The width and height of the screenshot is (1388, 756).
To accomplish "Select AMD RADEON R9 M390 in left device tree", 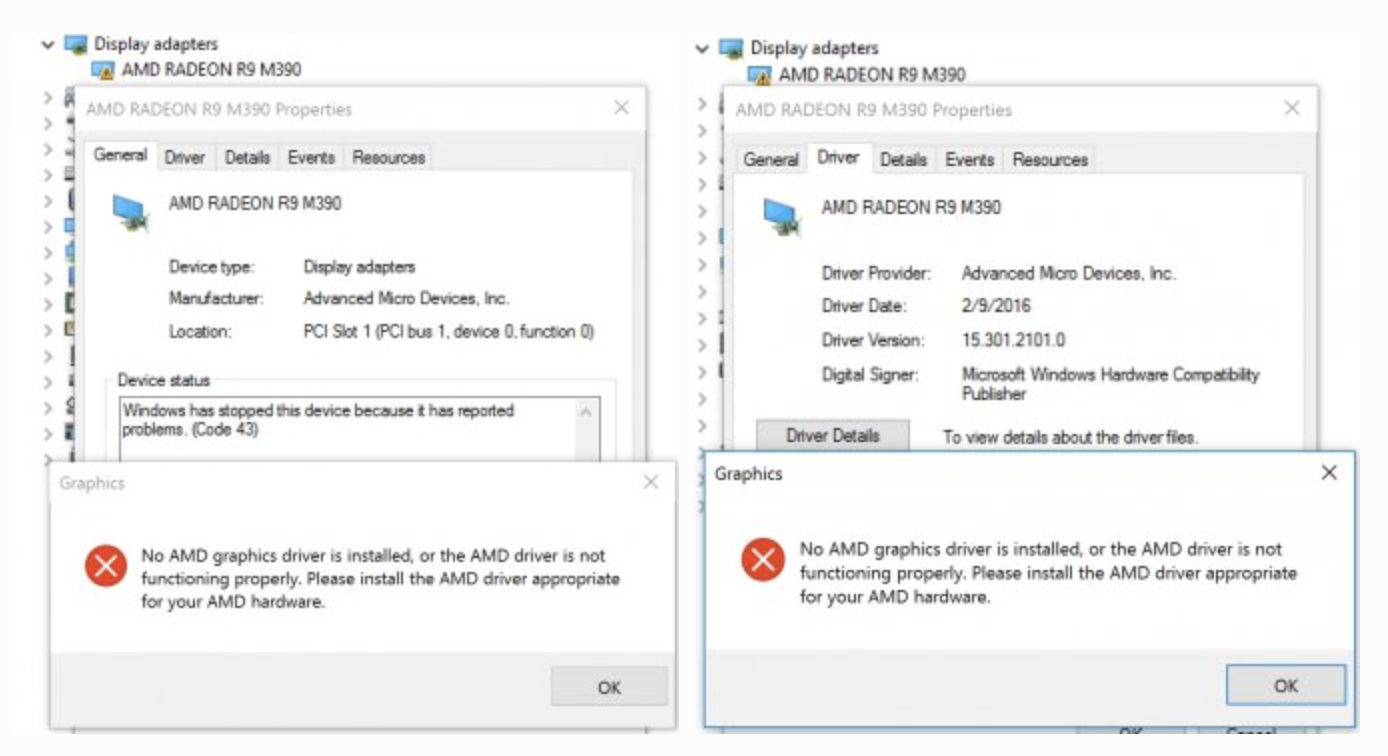I will [211, 69].
